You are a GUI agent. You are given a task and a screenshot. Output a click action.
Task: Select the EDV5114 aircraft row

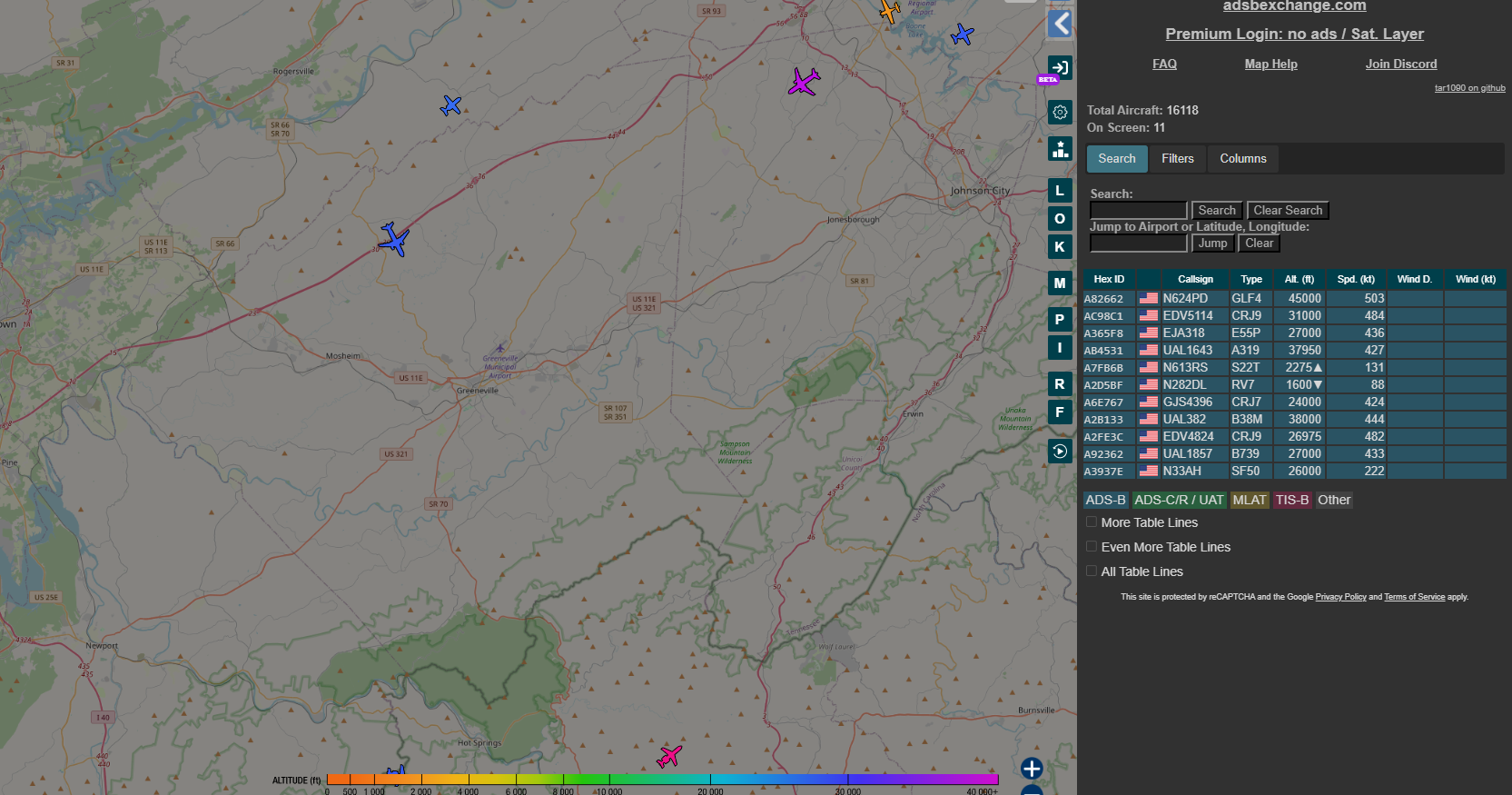[1295, 316]
